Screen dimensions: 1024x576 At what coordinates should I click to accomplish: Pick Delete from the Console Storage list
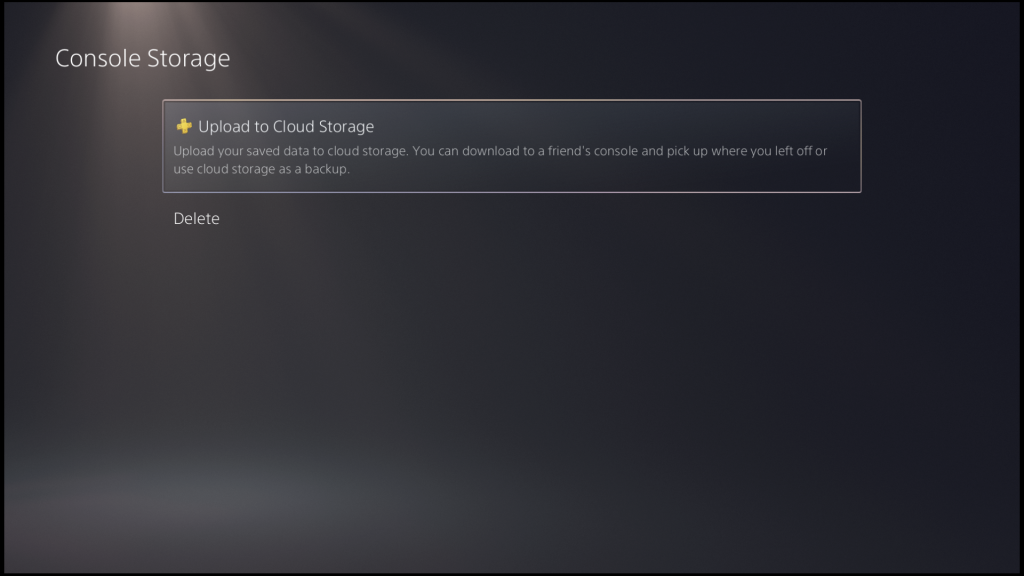tap(196, 218)
